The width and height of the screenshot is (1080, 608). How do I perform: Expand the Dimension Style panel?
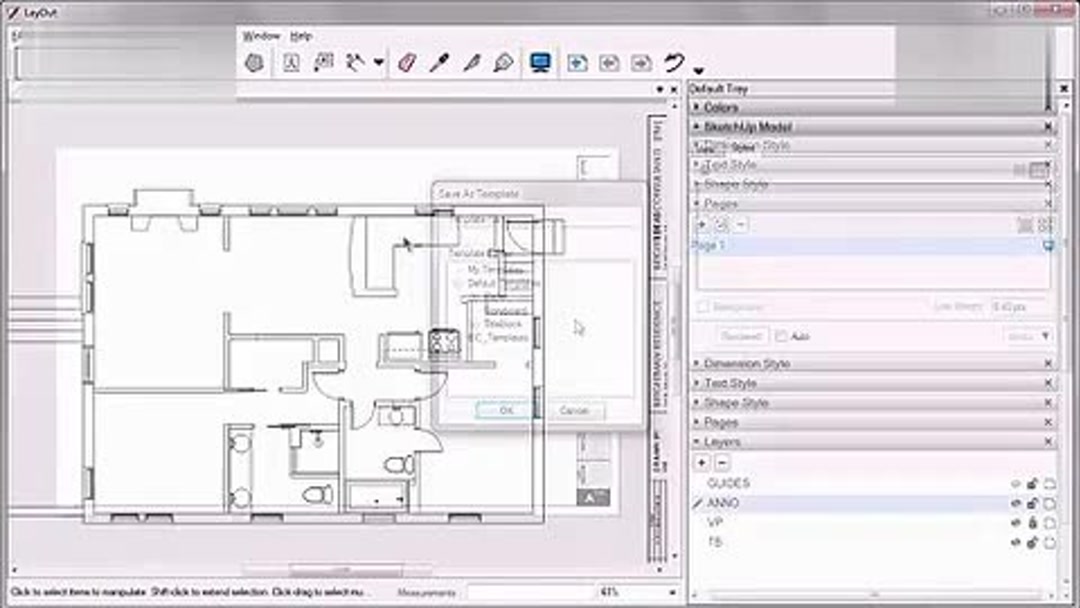pos(695,363)
